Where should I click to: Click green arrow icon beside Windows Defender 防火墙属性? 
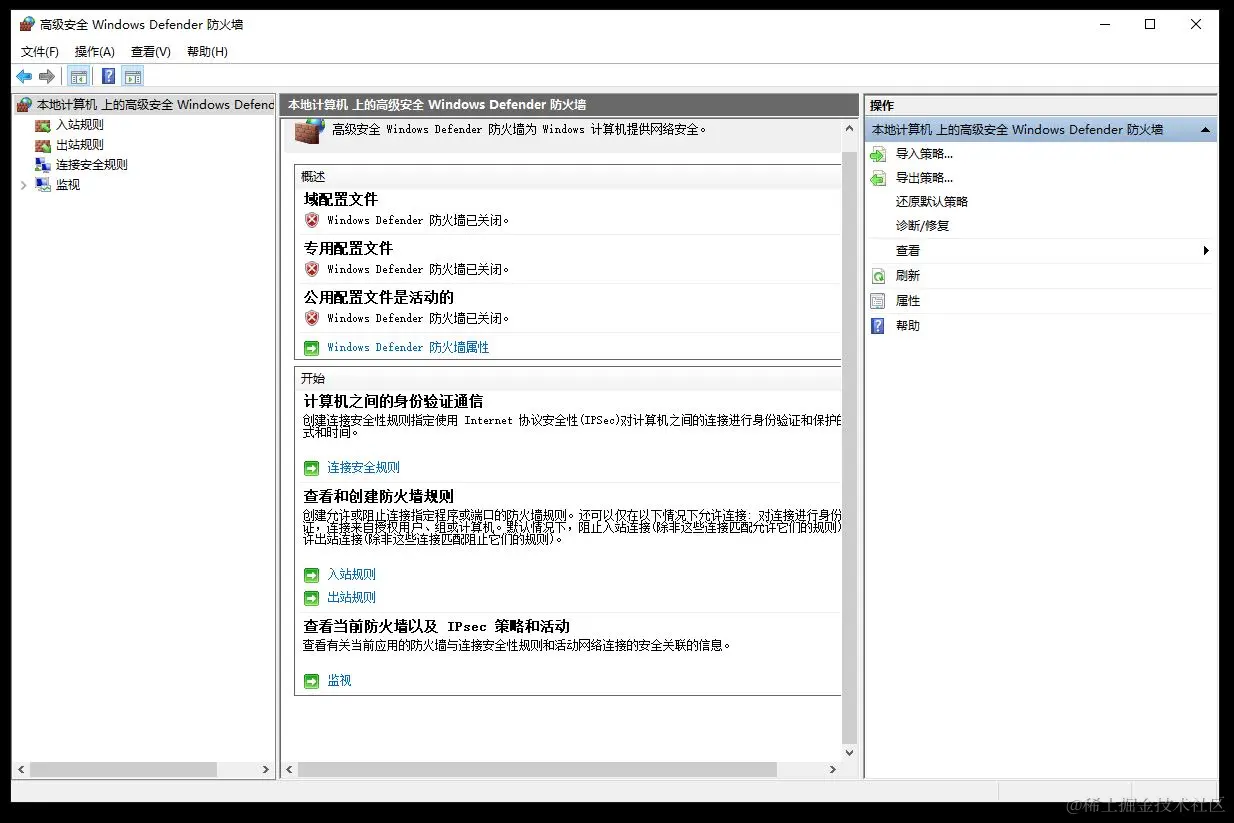pos(312,348)
